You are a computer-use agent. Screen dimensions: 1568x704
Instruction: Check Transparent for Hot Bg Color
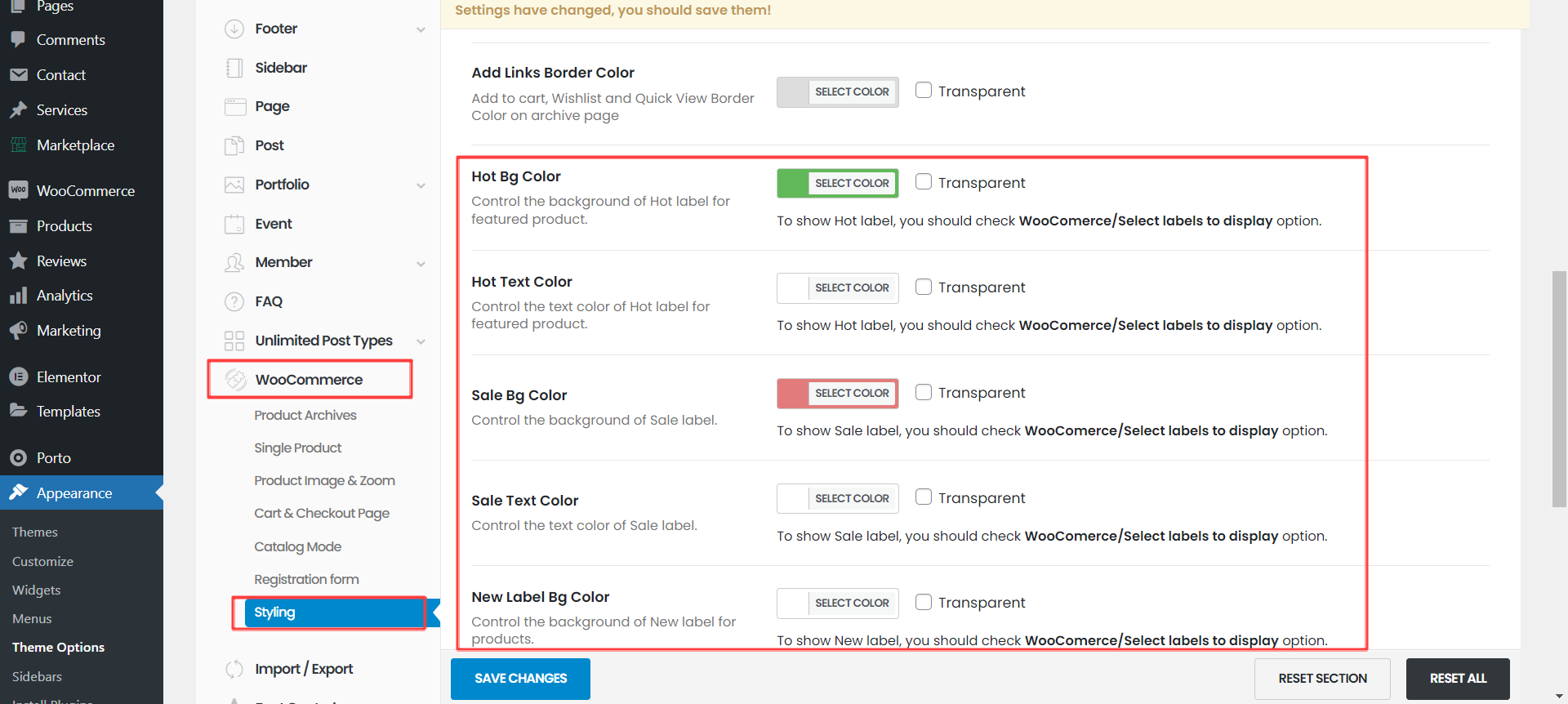[x=924, y=181]
